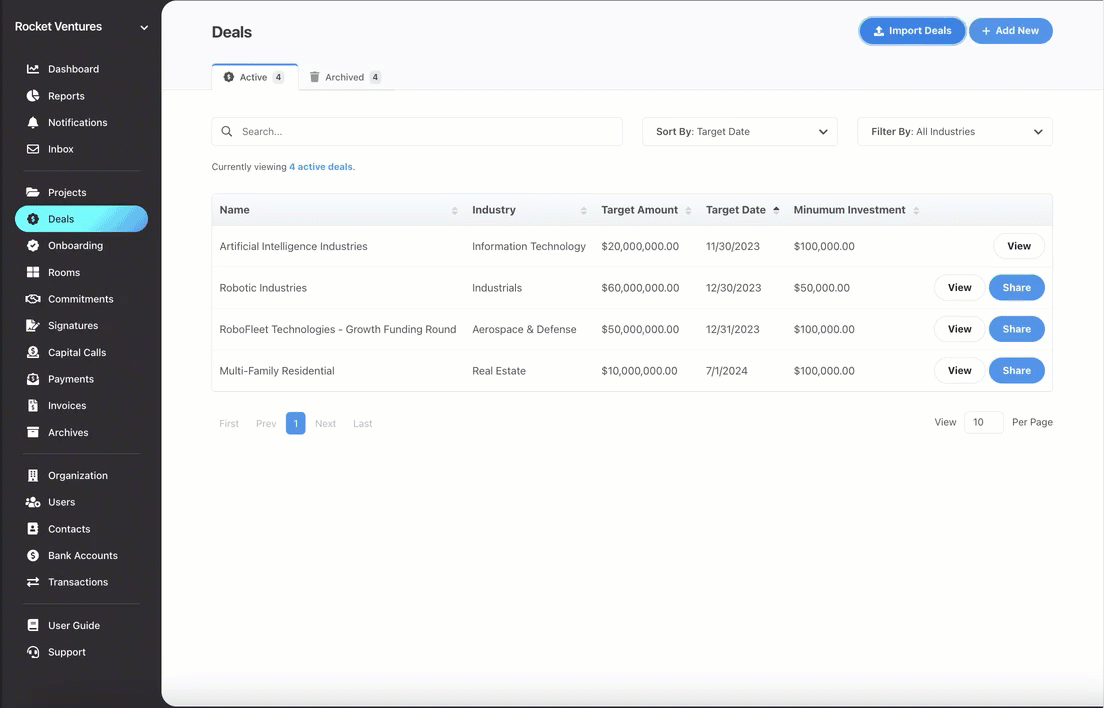Screen dimensions: 1104x708
Task: Open the Sort By Target Date dropdown
Action: (x=739, y=132)
